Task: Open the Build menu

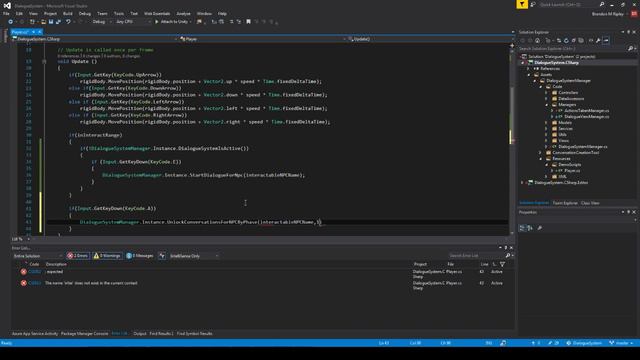Action: point(67,14)
